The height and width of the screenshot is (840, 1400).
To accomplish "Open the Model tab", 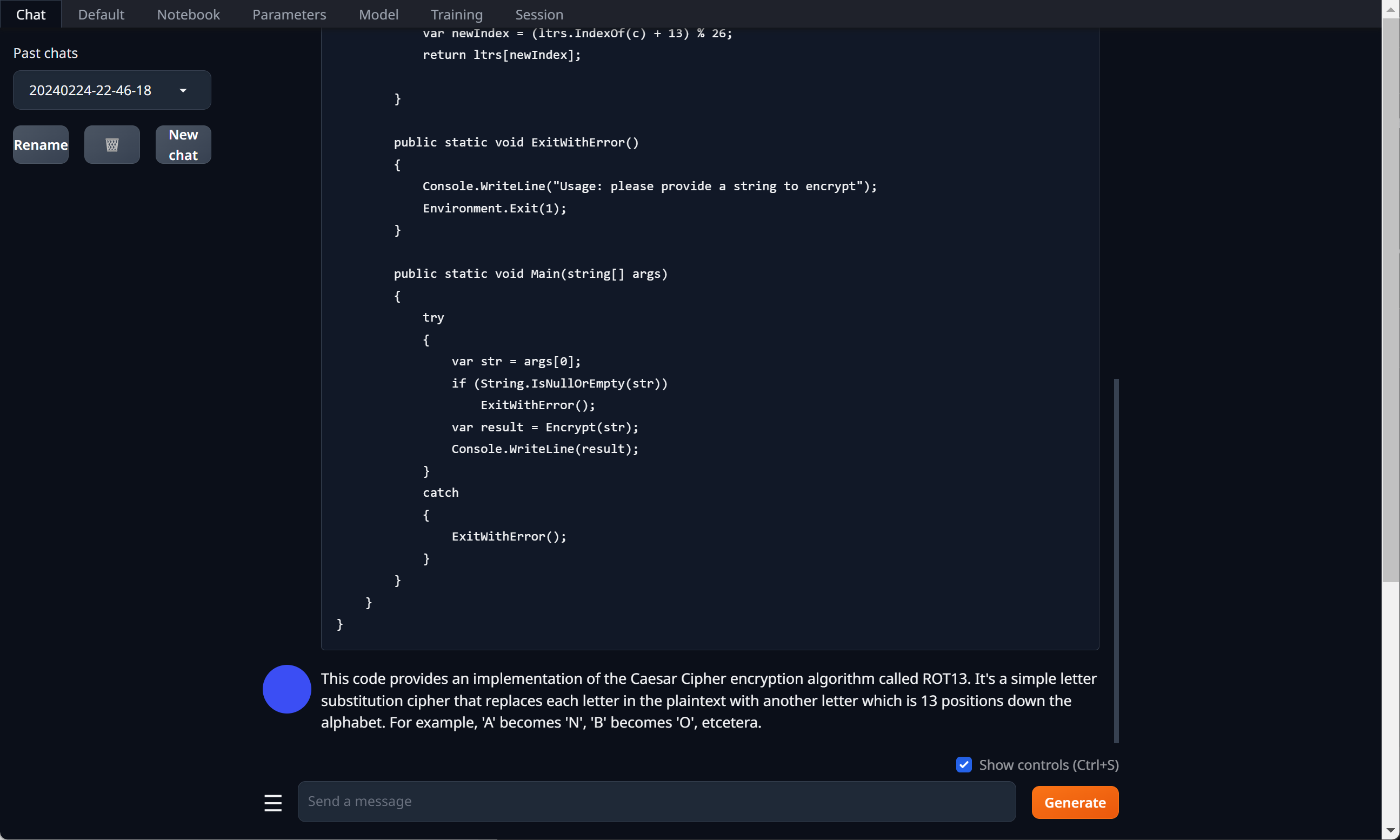I will point(378,14).
